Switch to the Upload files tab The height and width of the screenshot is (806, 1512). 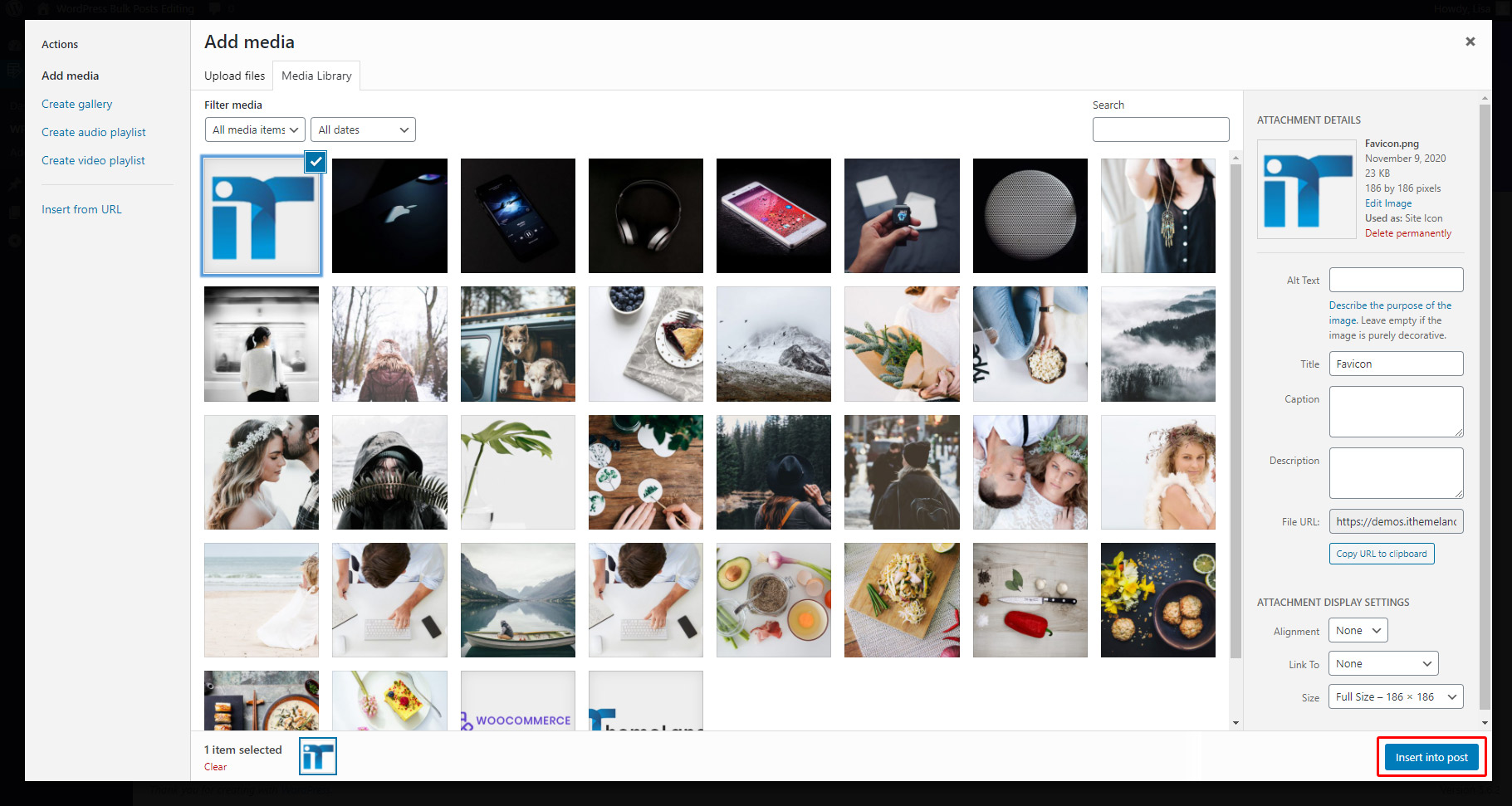point(234,76)
